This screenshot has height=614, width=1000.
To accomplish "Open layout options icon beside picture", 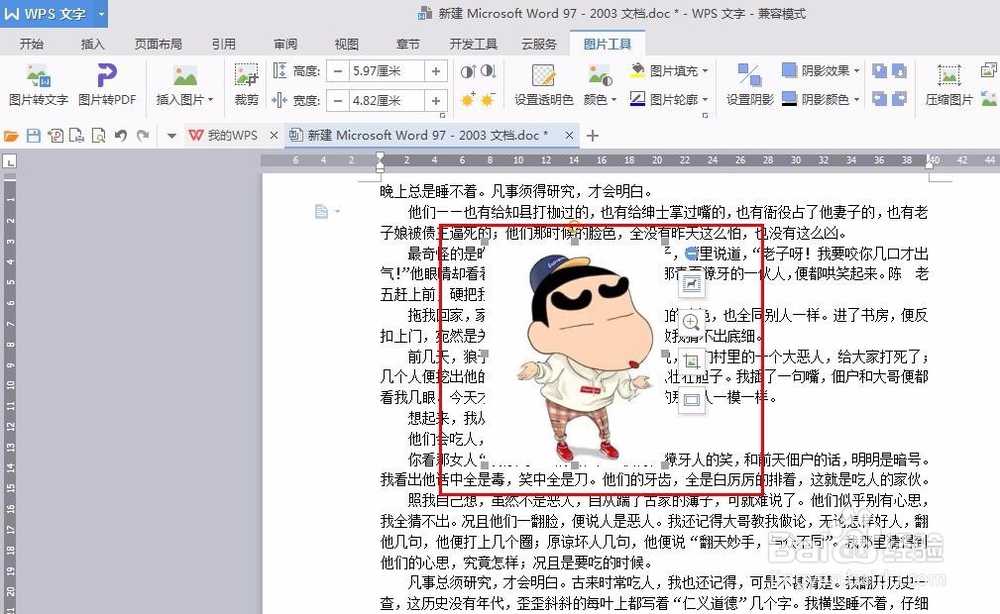I will [691, 284].
